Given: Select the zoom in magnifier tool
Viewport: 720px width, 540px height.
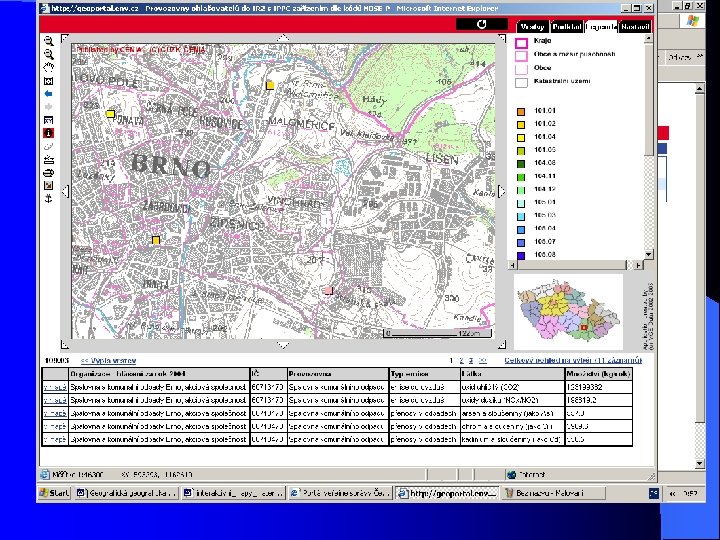Looking at the screenshot, I should pyautogui.click(x=49, y=40).
